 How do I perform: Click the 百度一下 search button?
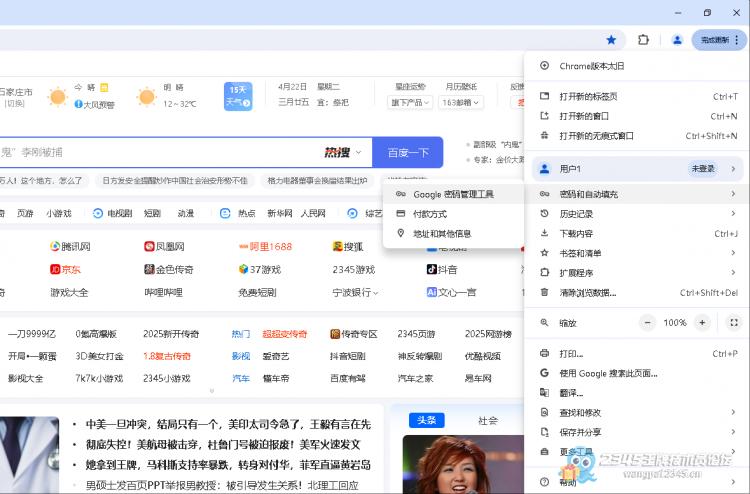pyautogui.click(x=408, y=153)
